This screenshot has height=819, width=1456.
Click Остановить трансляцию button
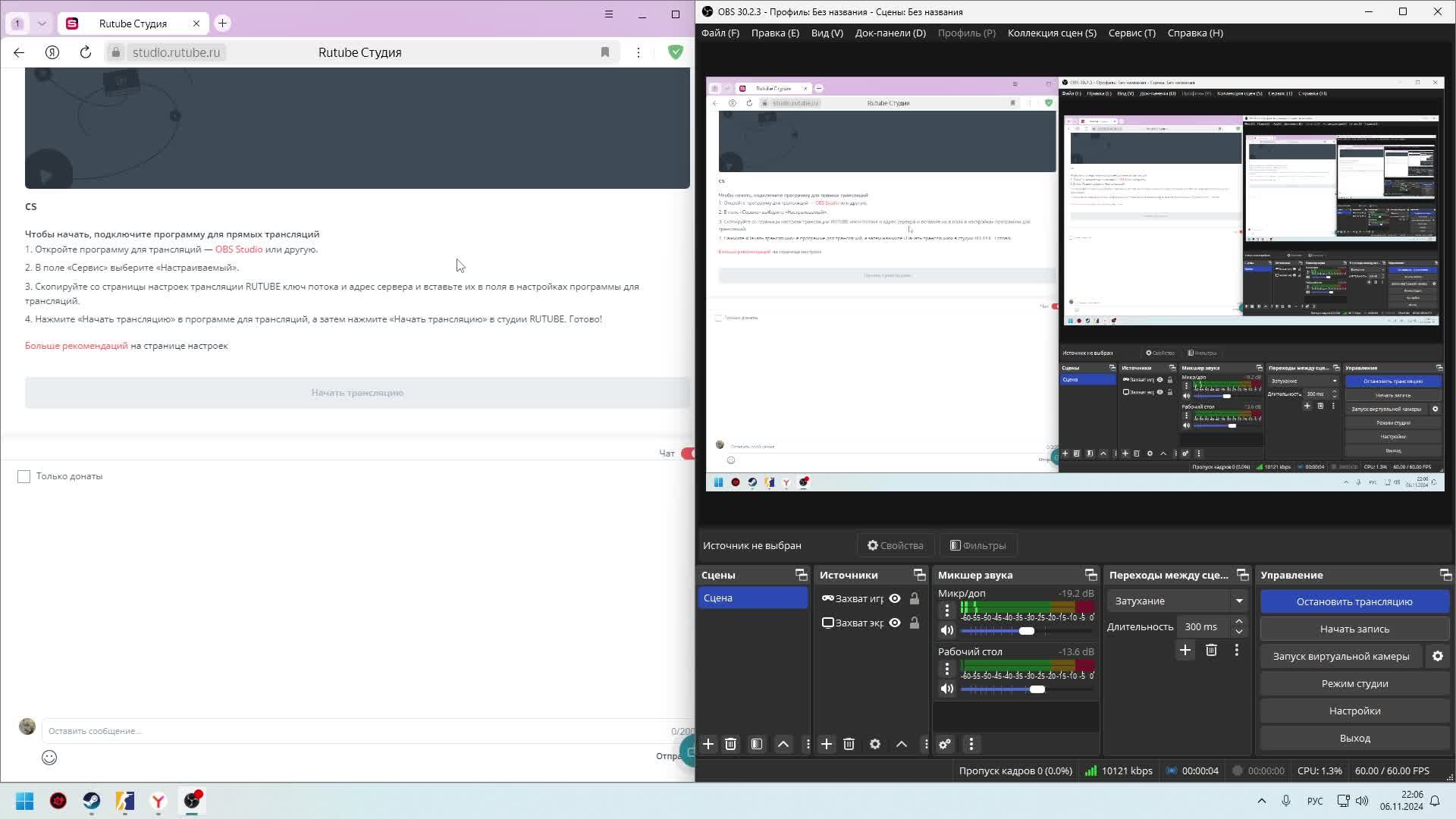1354,601
